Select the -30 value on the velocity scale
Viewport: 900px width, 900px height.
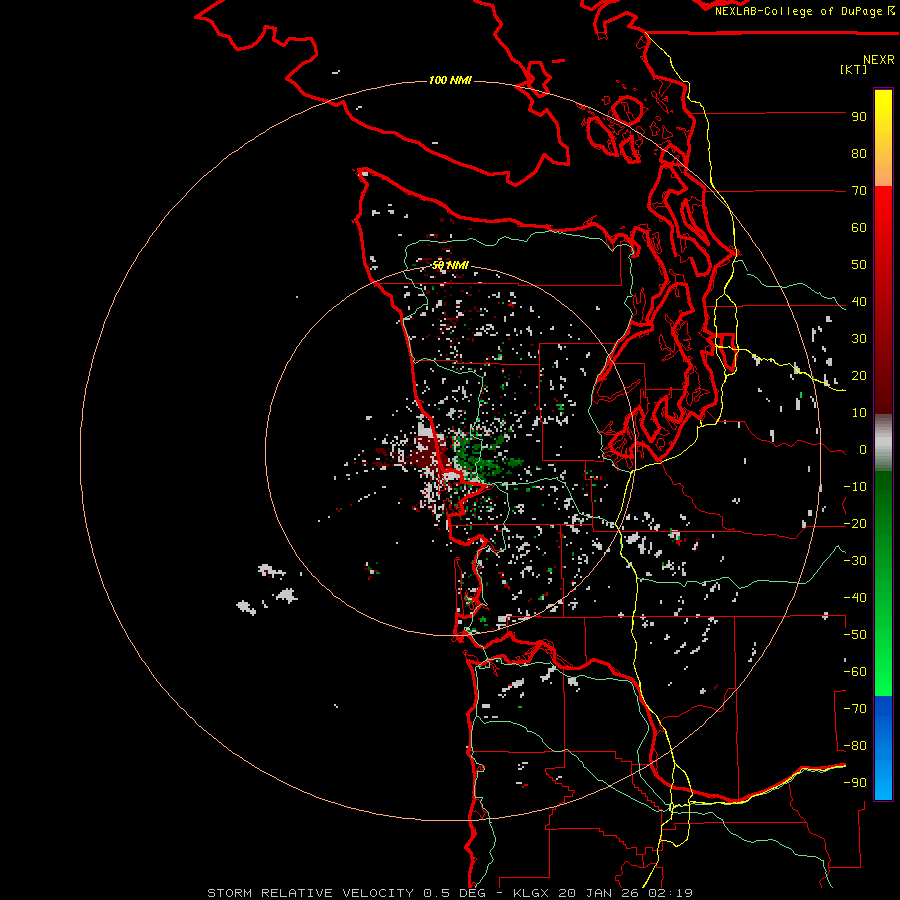pyautogui.click(x=855, y=561)
